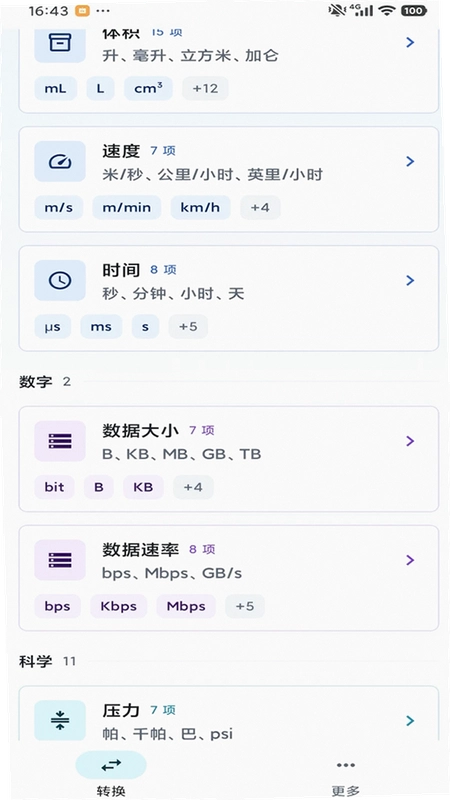Open 数据速率 via its chevron arrow

(410, 560)
